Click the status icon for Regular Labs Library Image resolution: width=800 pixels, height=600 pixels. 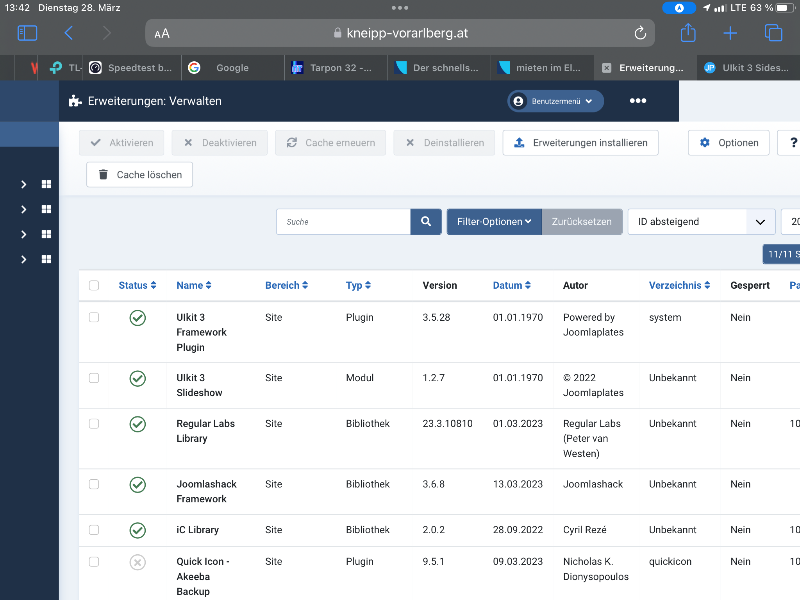pos(138,424)
